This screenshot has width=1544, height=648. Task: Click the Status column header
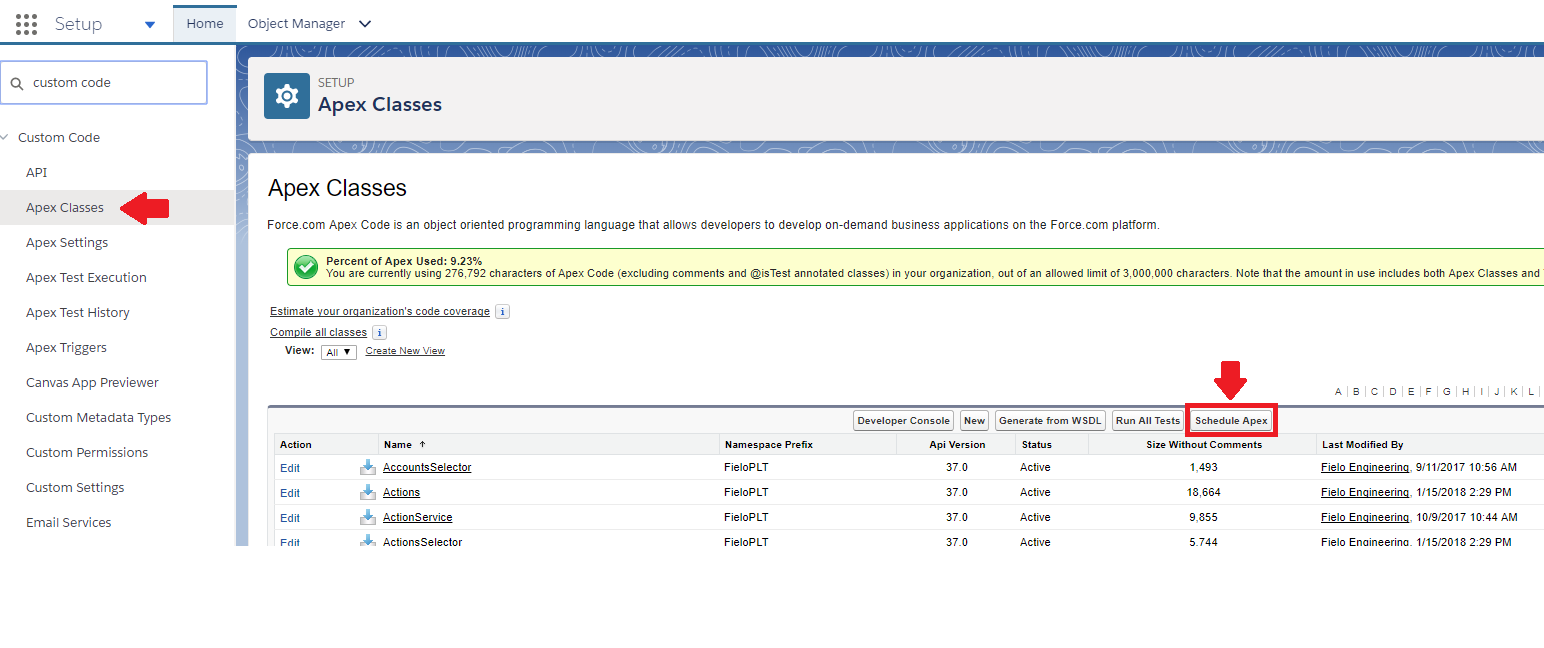[1036, 444]
